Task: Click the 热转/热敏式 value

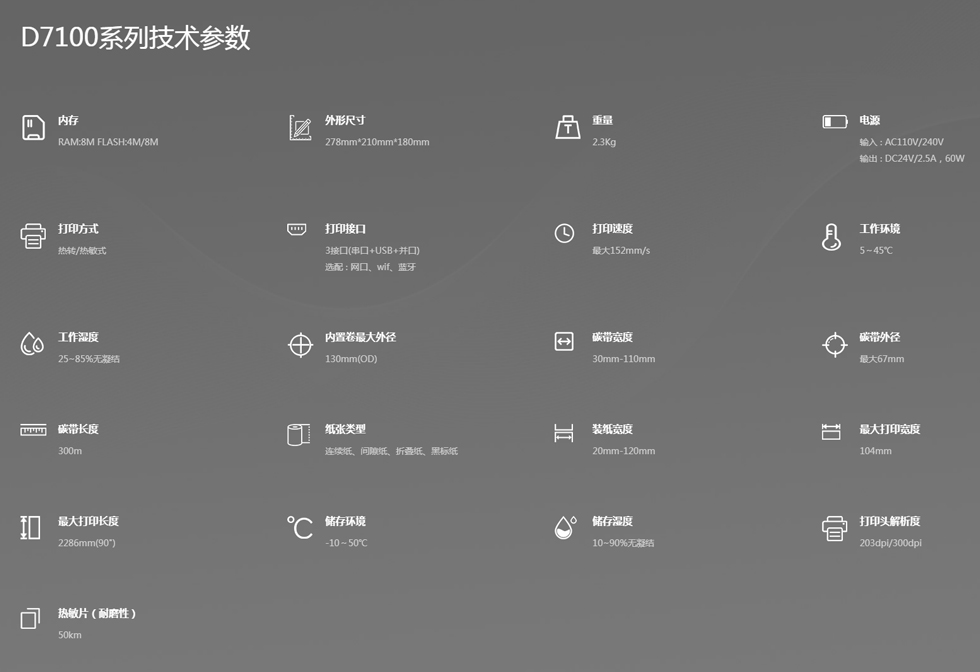Action: pos(82,251)
